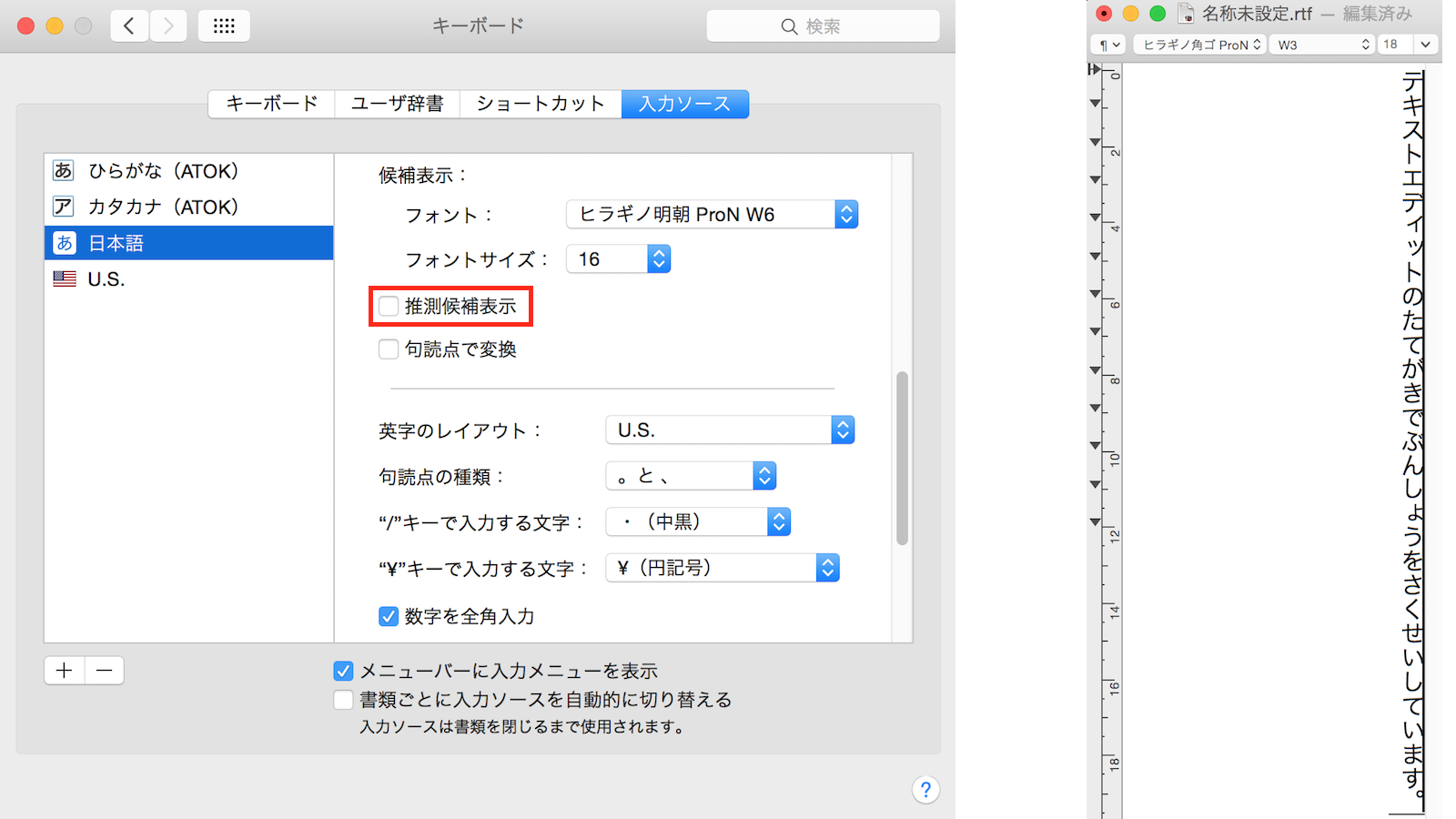This screenshot has width=1456, height=819.
Task: Open the 英字のレイアウト dropdown
Action: click(x=730, y=430)
